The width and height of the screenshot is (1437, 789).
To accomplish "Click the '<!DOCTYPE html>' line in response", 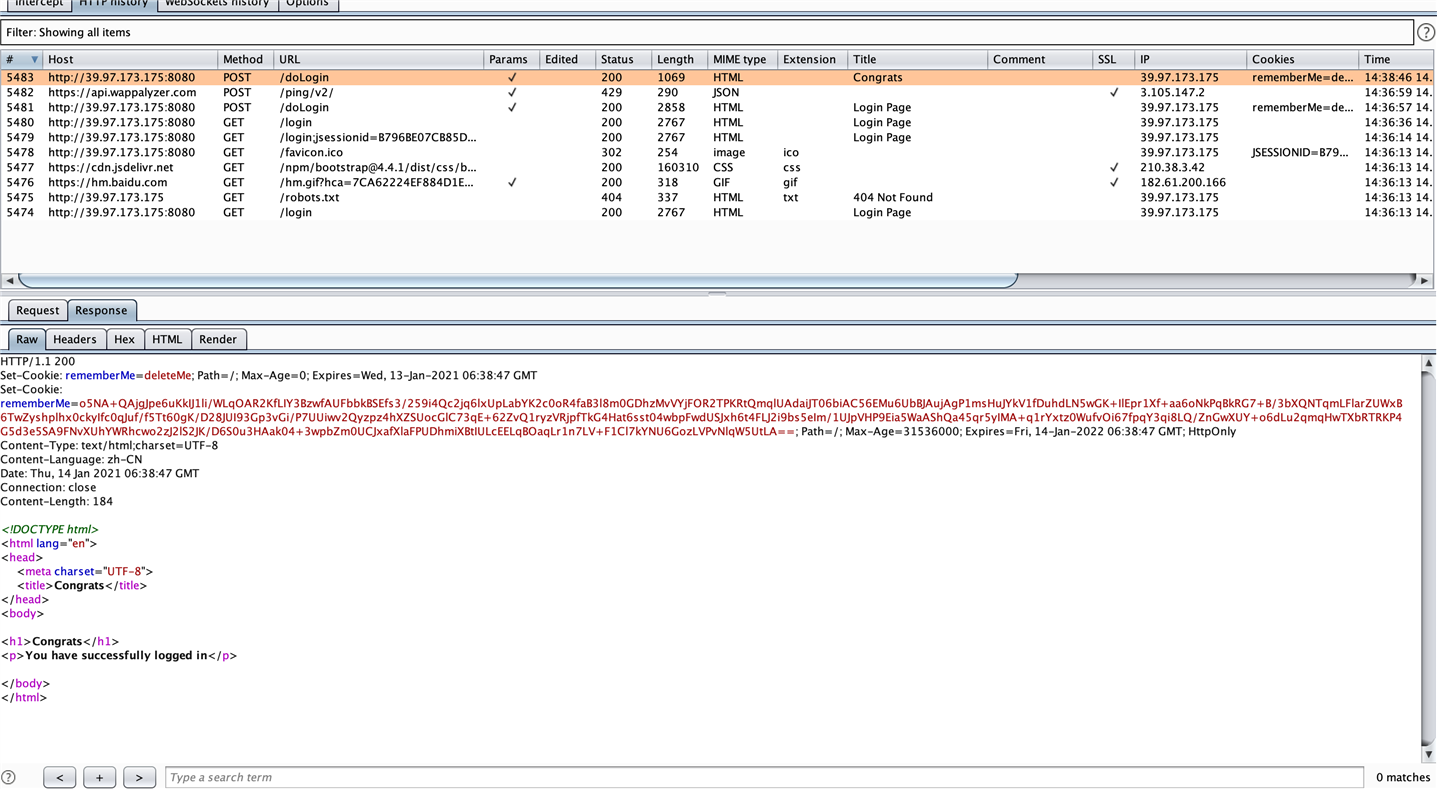I will 50,529.
